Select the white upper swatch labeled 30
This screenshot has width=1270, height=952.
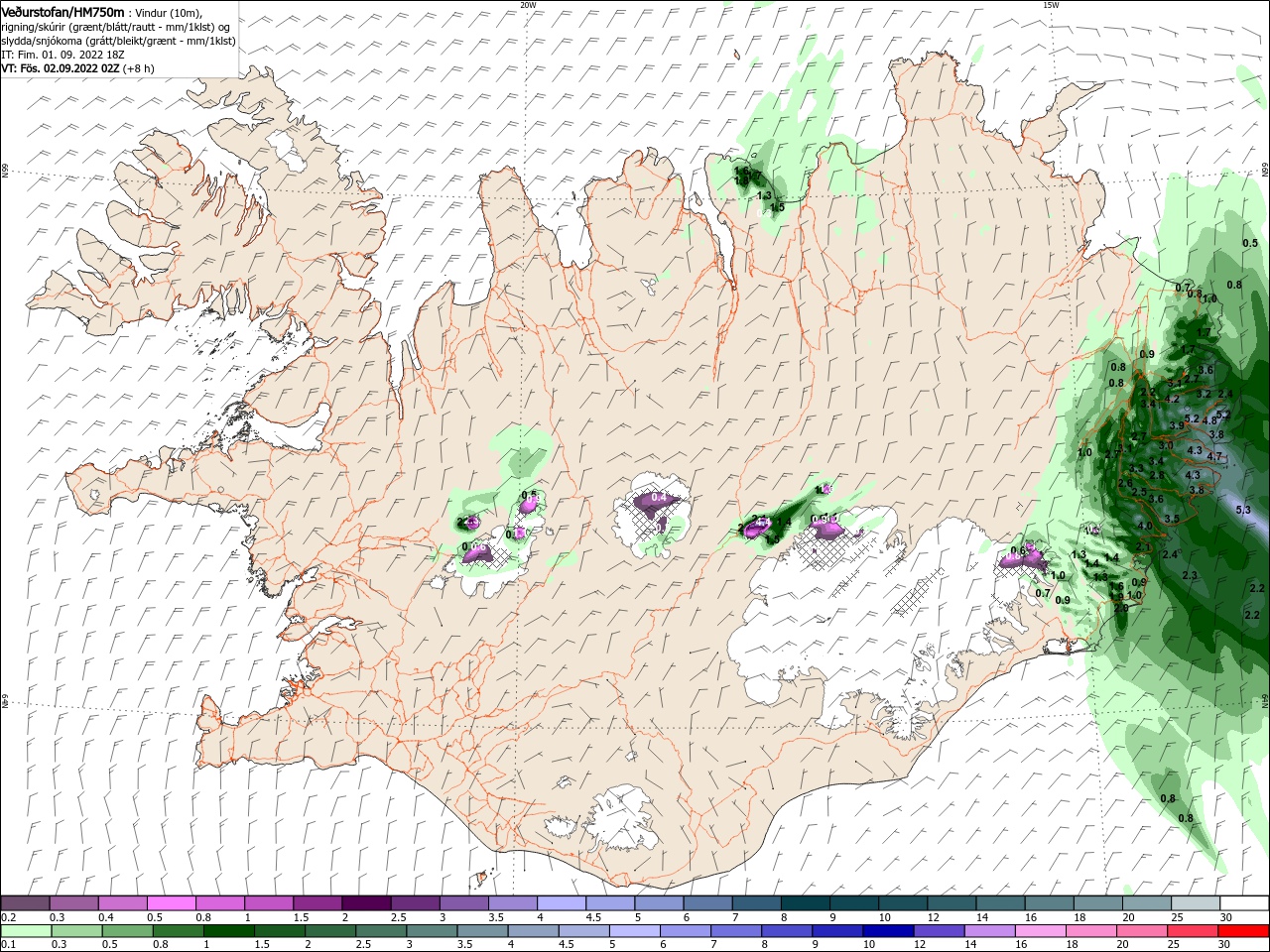pos(1245,902)
